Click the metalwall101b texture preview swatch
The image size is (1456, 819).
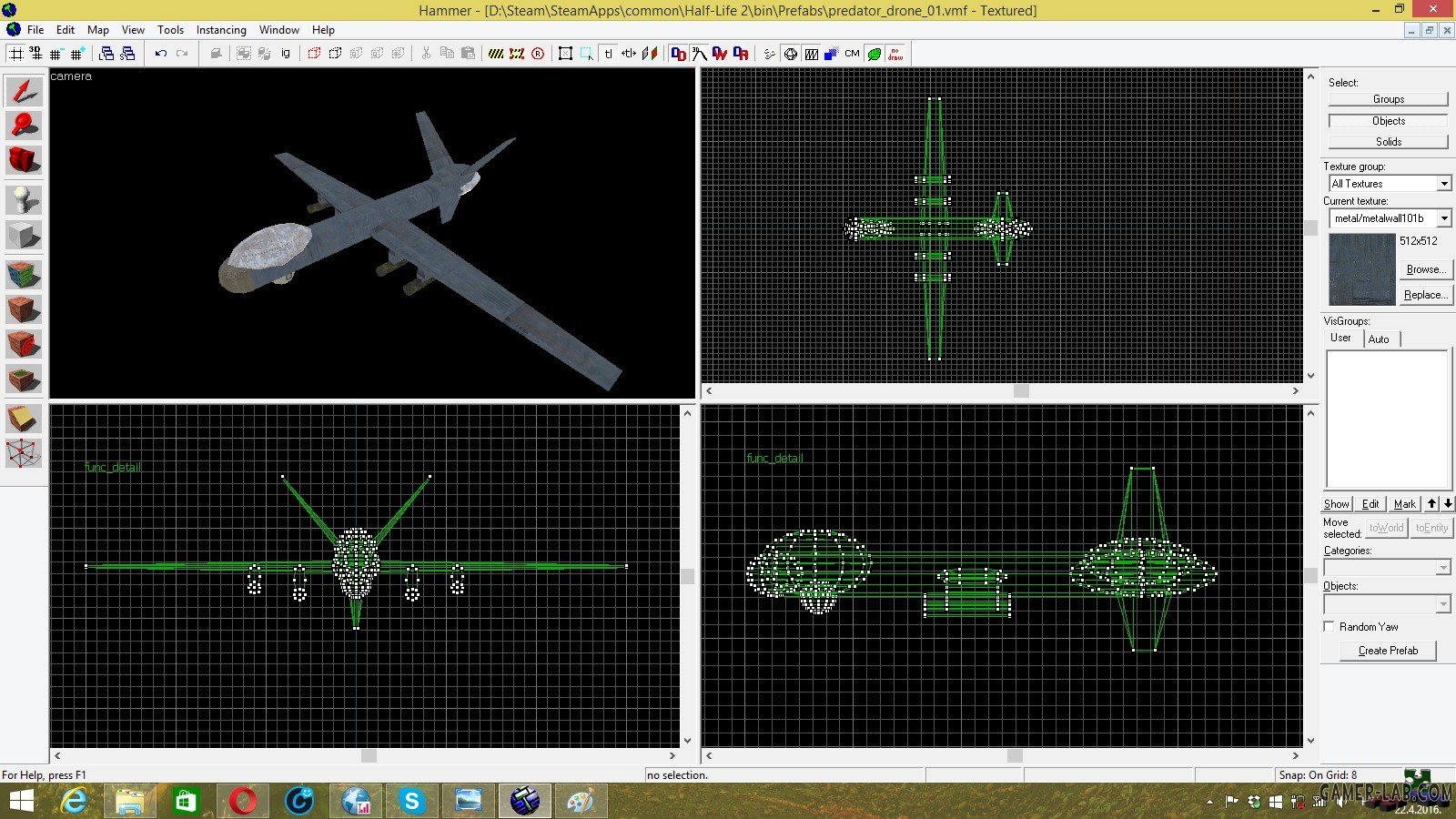(1362, 268)
